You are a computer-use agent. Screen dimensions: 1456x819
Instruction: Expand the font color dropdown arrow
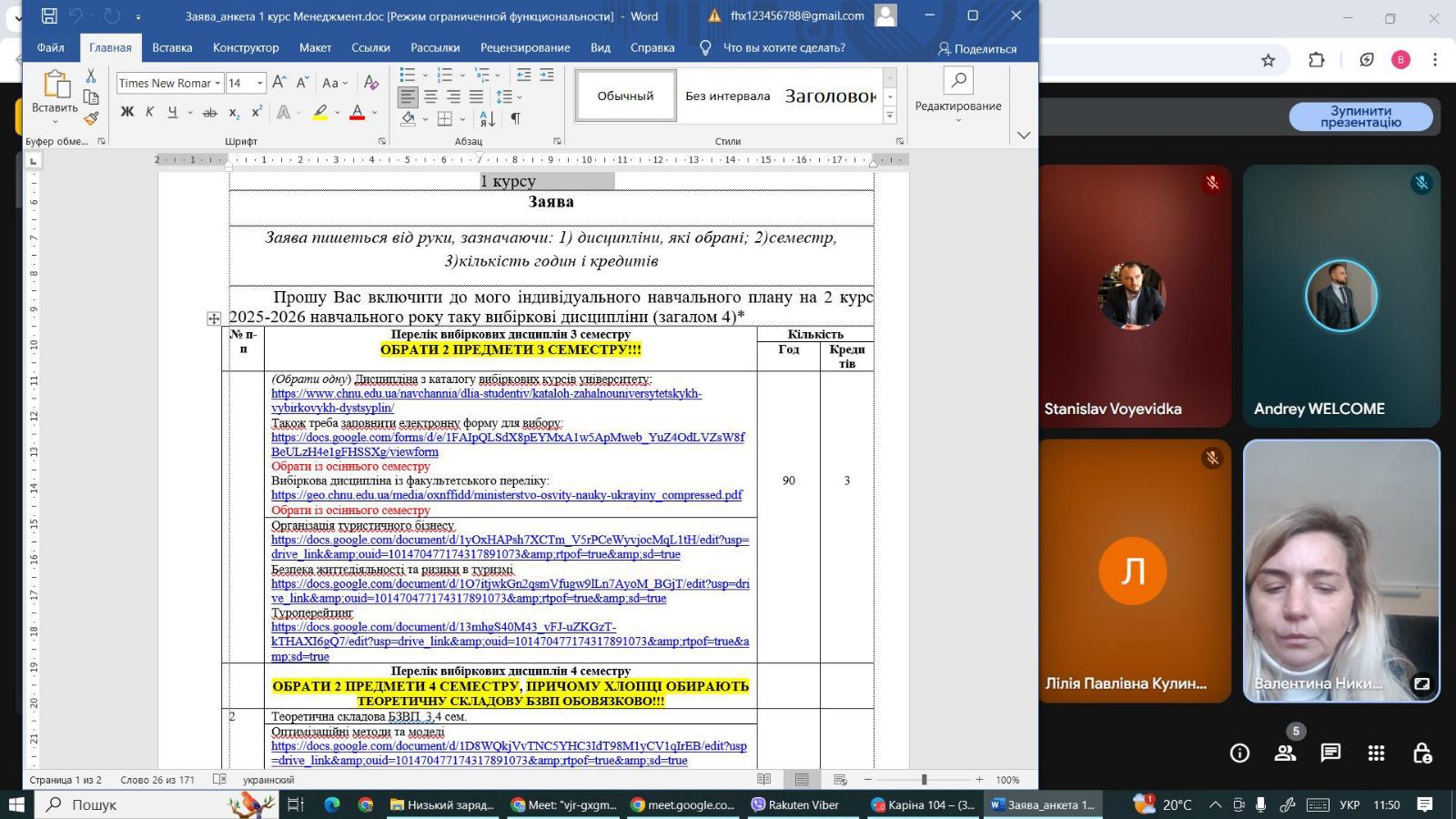(x=374, y=112)
